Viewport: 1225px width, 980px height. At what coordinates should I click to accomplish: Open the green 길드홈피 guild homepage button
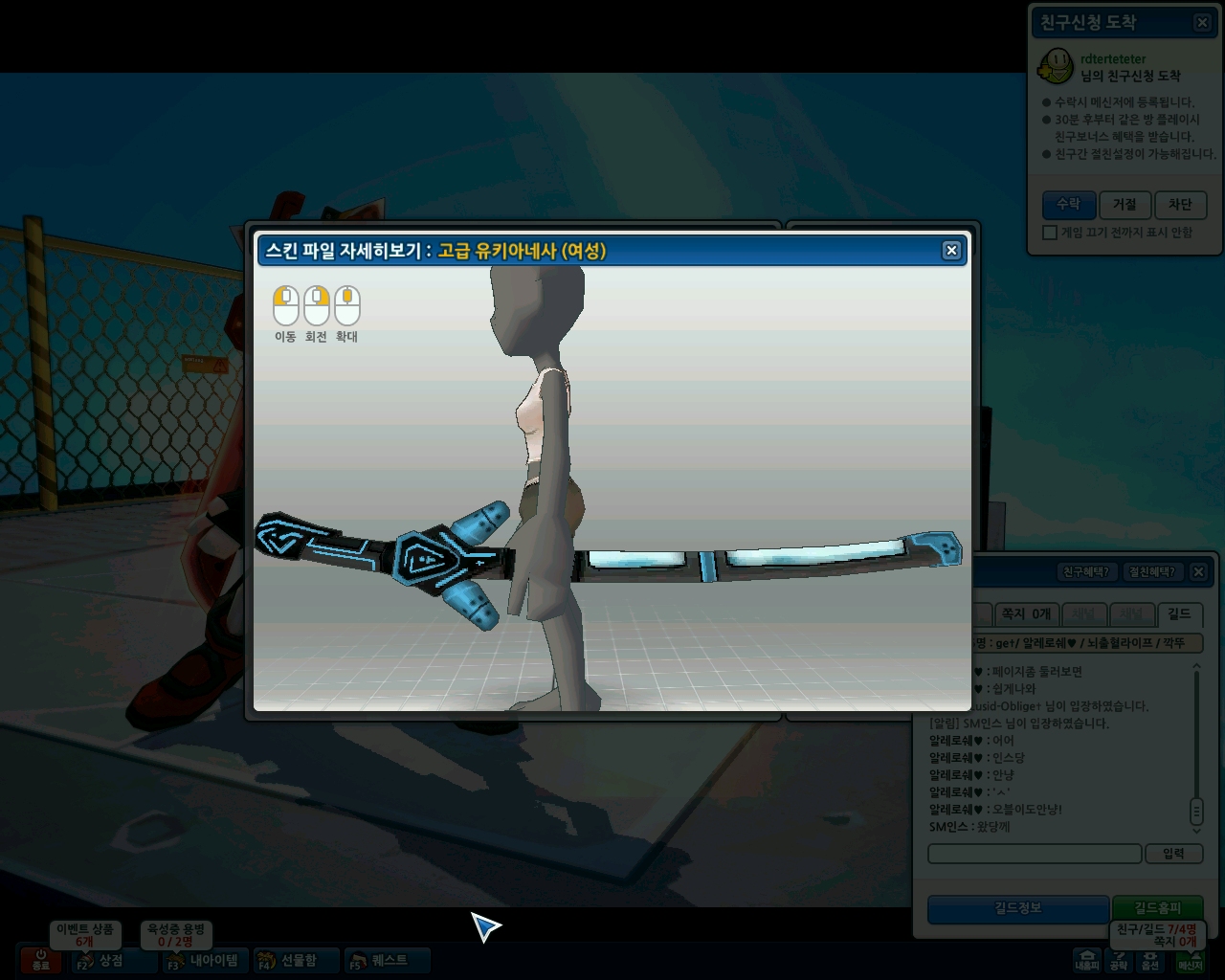click(x=1157, y=908)
